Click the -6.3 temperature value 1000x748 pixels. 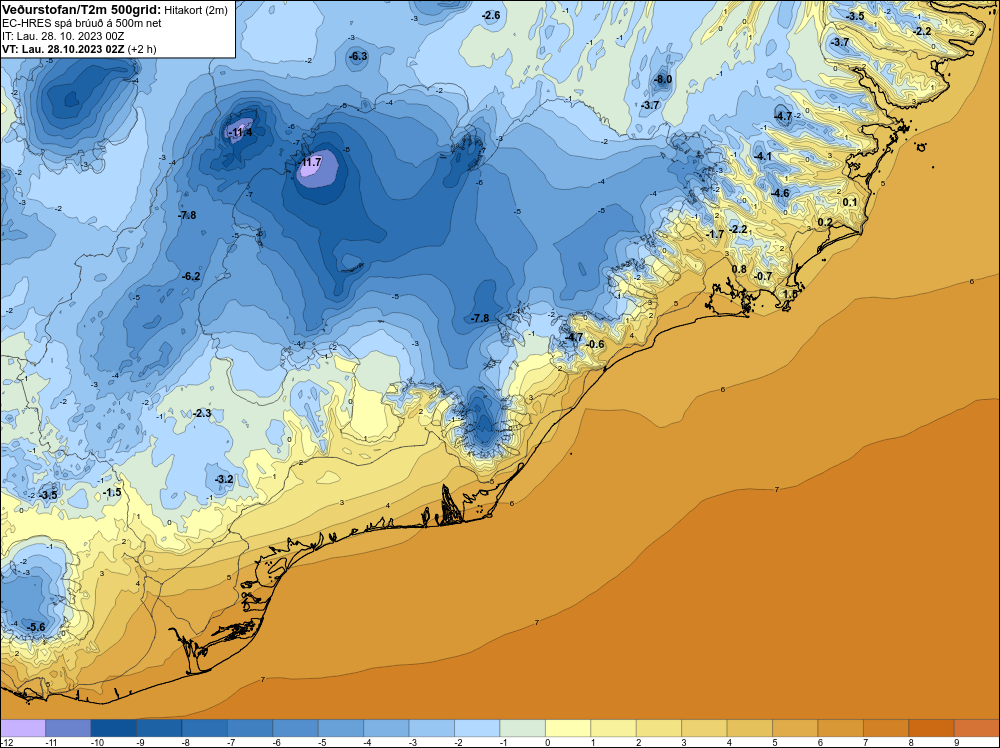358,56
